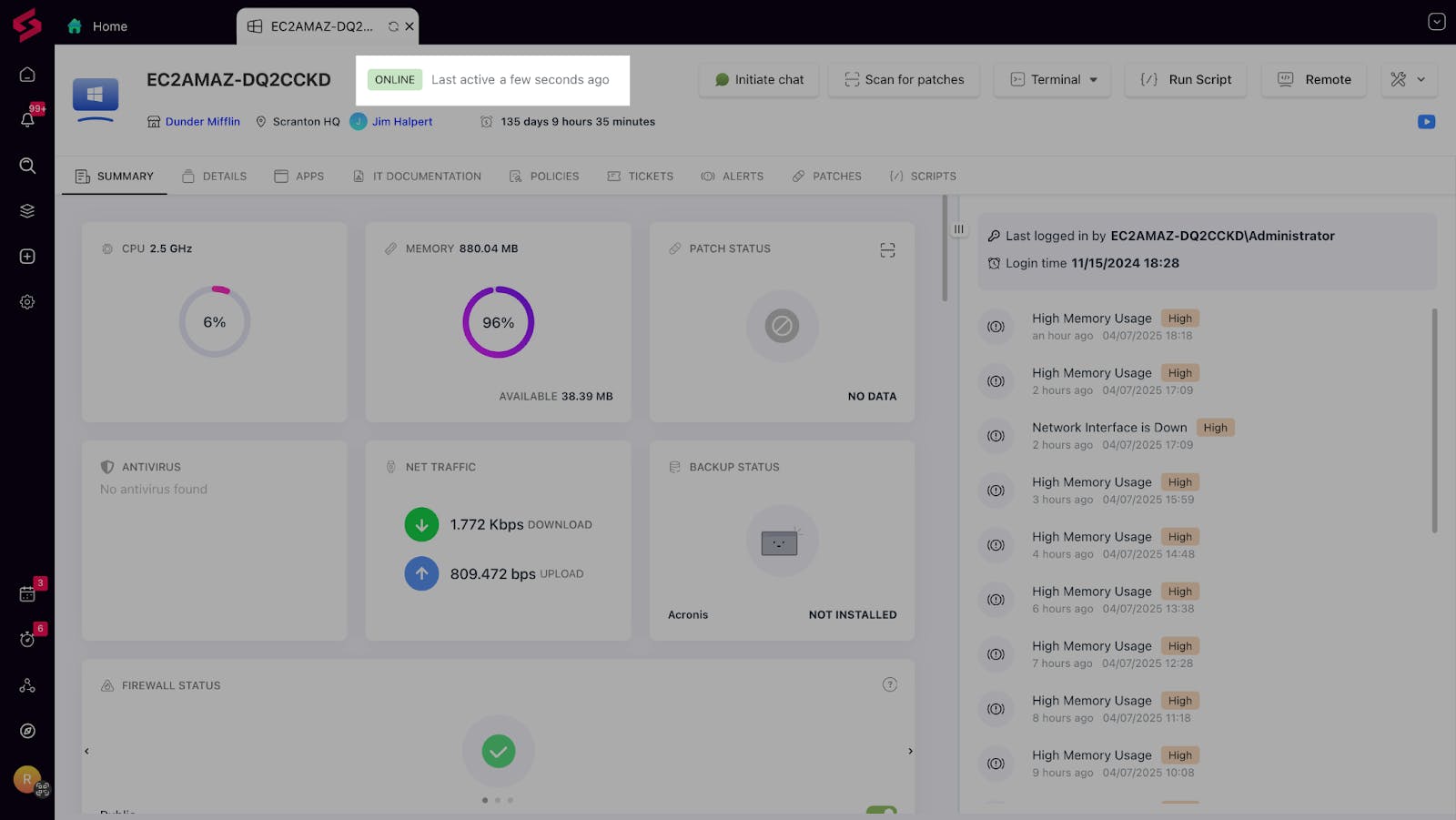Open the top-right corner chevron dropdown
This screenshot has width=1456, height=820.
click(1437, 22)
